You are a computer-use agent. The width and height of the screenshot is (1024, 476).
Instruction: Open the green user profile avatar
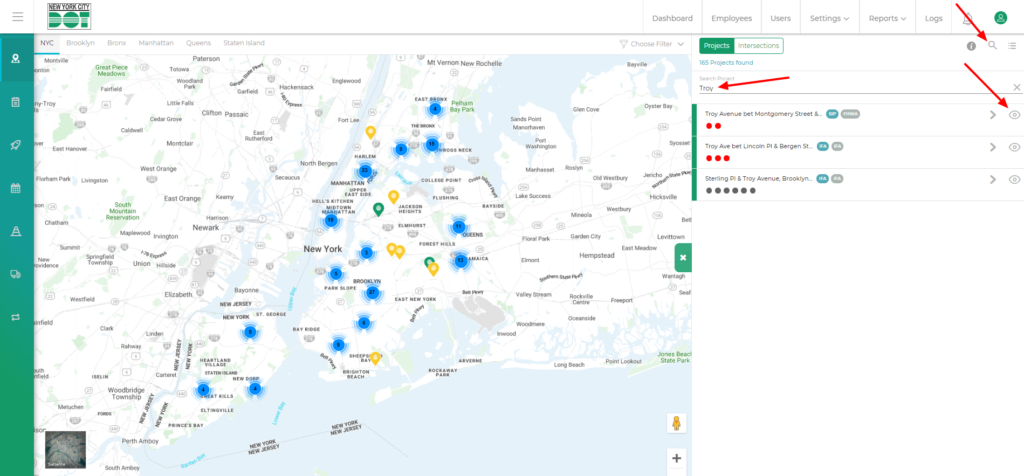[1000, 18]
